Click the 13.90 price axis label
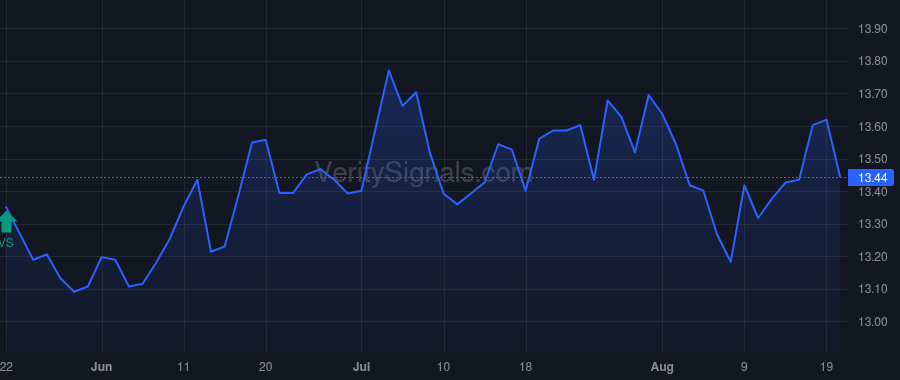900x380 pixels. 872,29
